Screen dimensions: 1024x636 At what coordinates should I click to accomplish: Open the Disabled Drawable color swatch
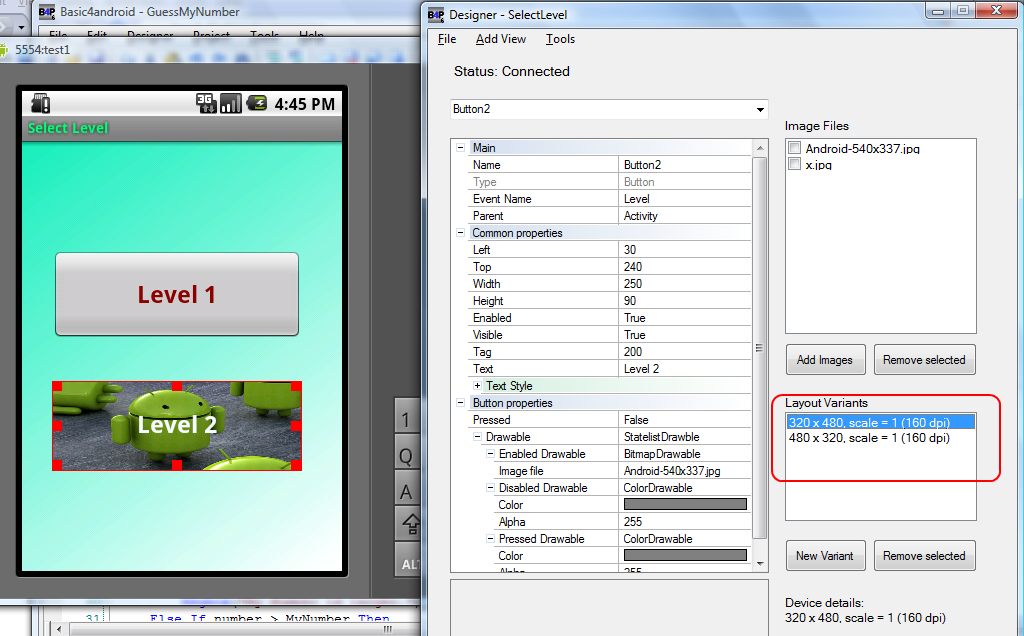tap(684, 504)
